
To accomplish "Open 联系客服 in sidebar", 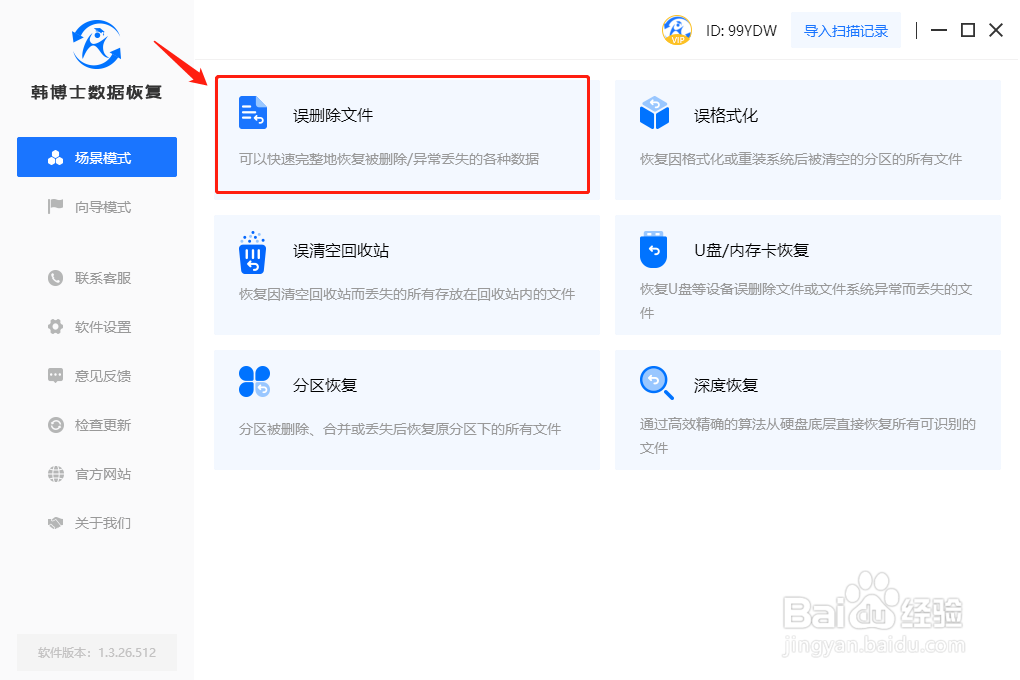I will tap(90, 278).
